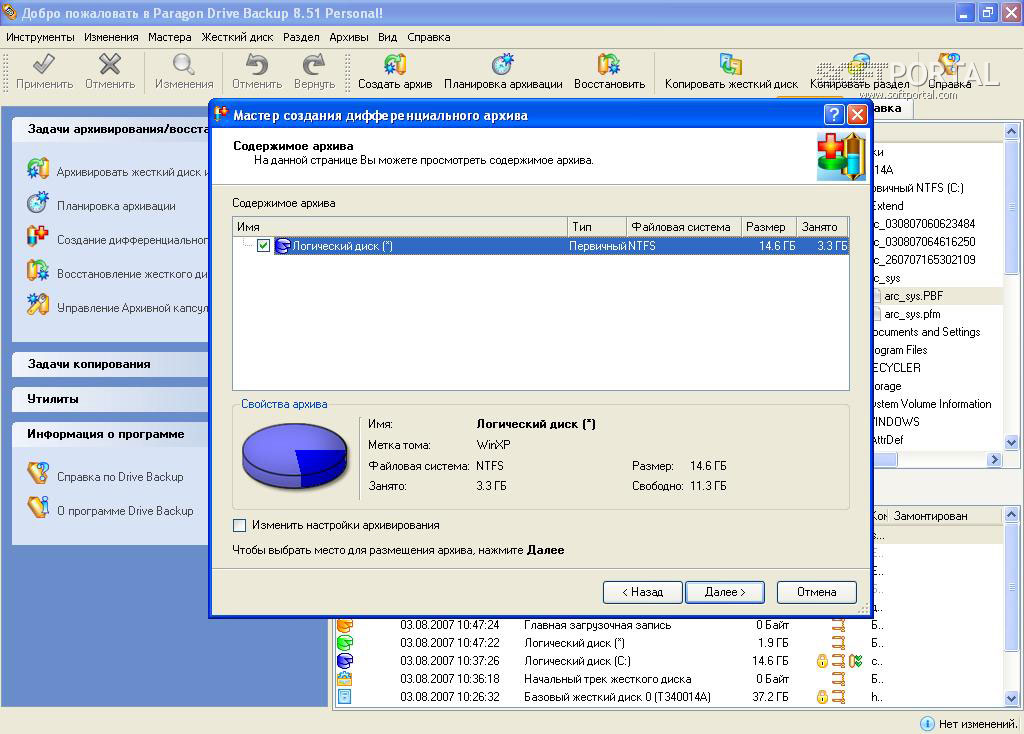This screenshot has height=734, width=1024.
Task: Click the Отменить X toolbar icon
Action: point(110,65)
